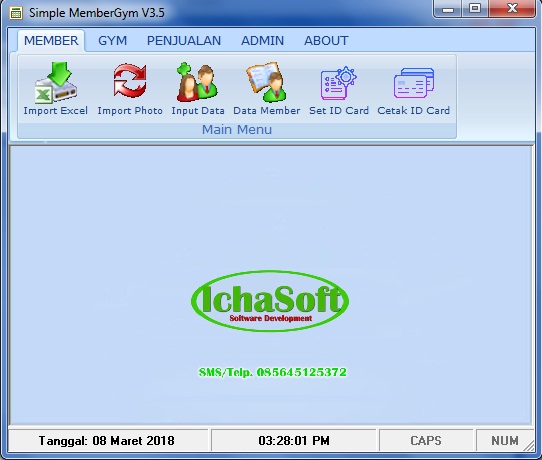The image size is (542, 460).
Task: Minimize the Simple MemberGym window
Action: point(448,8)
